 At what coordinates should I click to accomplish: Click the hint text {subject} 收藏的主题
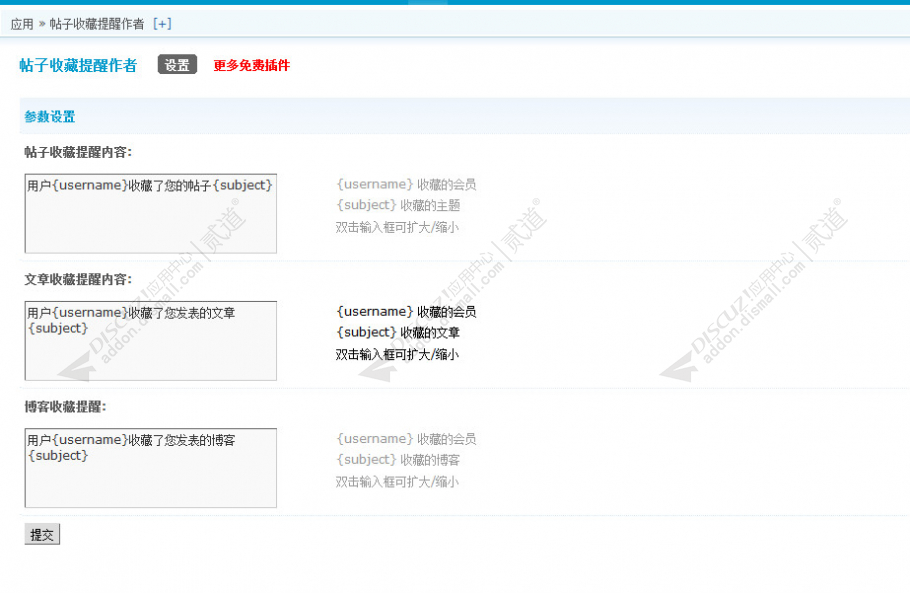398,205
